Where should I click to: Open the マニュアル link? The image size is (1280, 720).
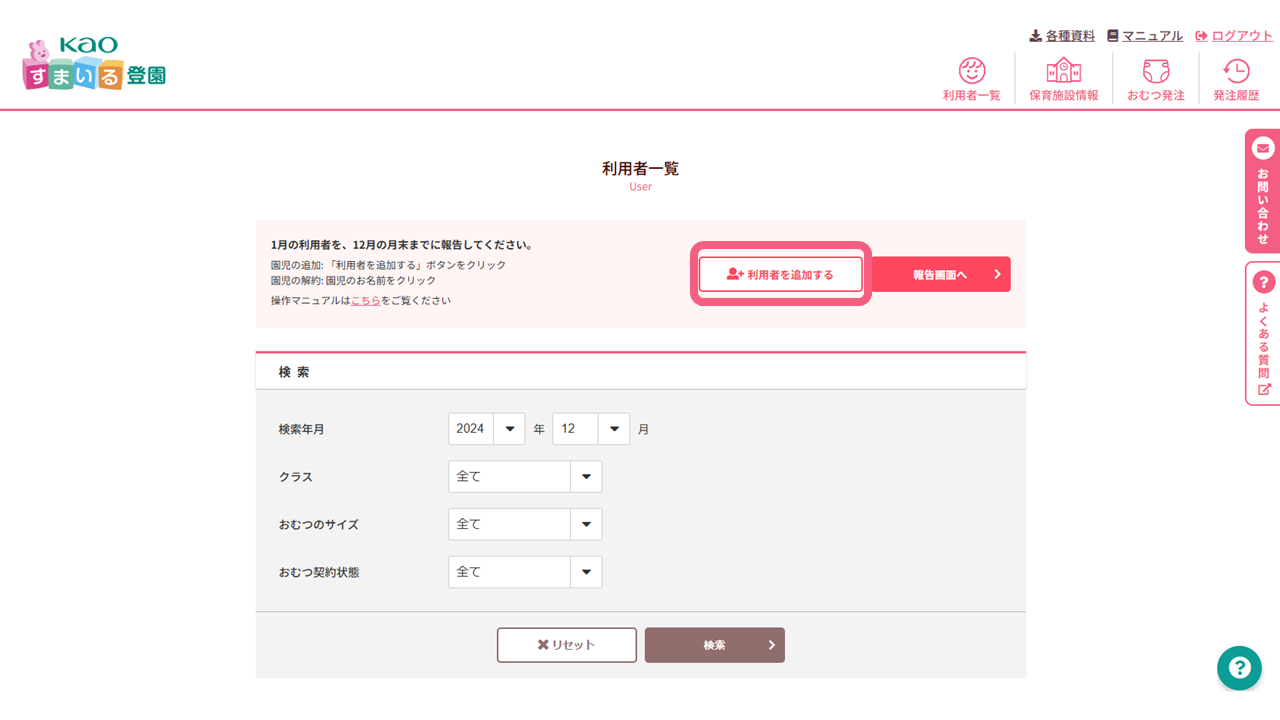tap(1145, 36)
